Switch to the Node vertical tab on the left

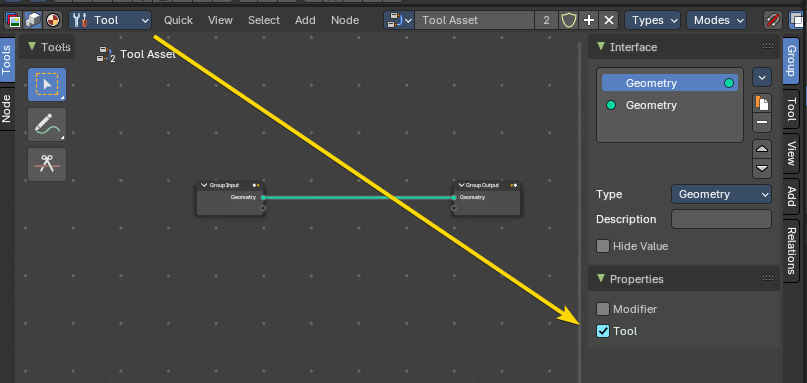[x=7, y=108]
